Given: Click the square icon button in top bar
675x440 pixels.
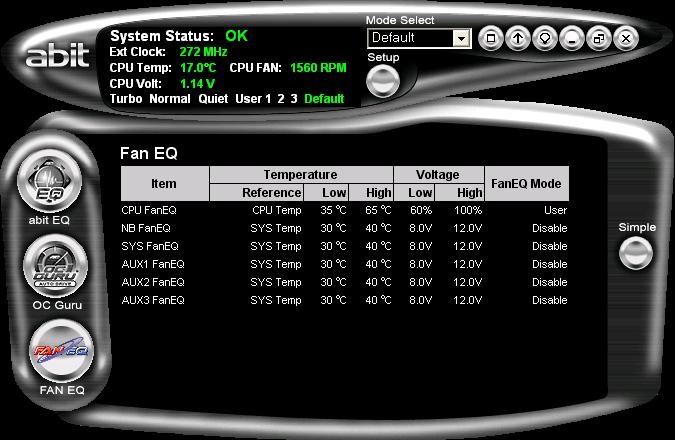Looking at the screenshot, I should click(x=491, y=38).
